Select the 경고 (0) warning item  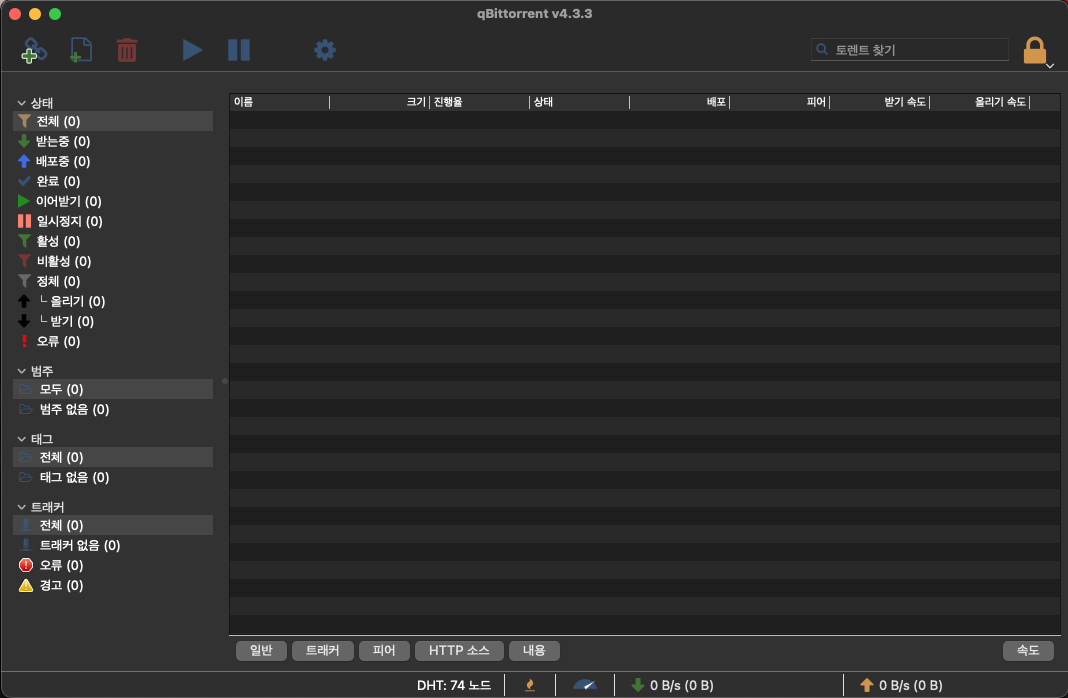(x=113, y=586)
